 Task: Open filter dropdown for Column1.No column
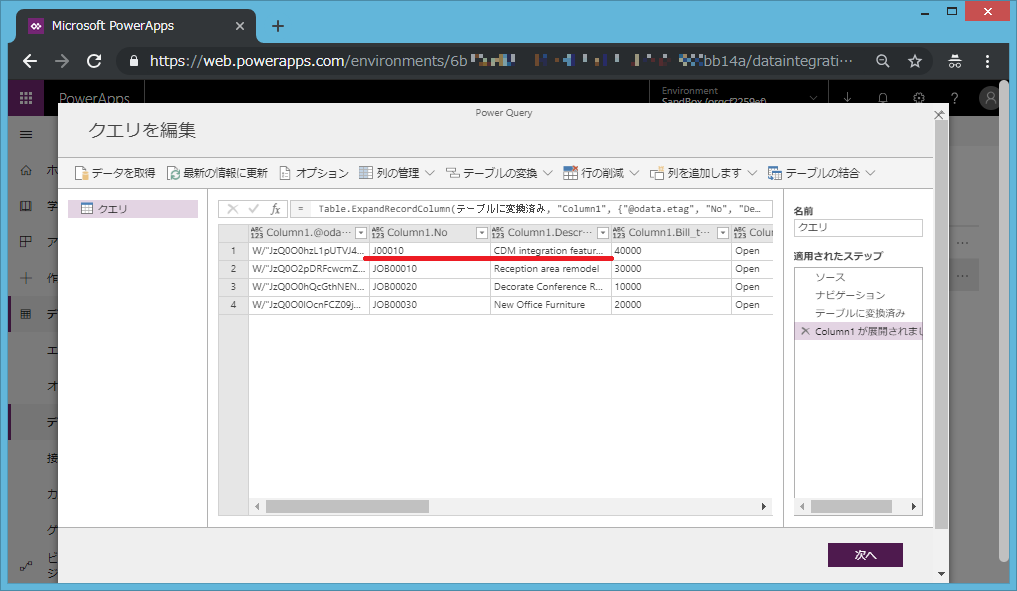click(x=482, y=233)
